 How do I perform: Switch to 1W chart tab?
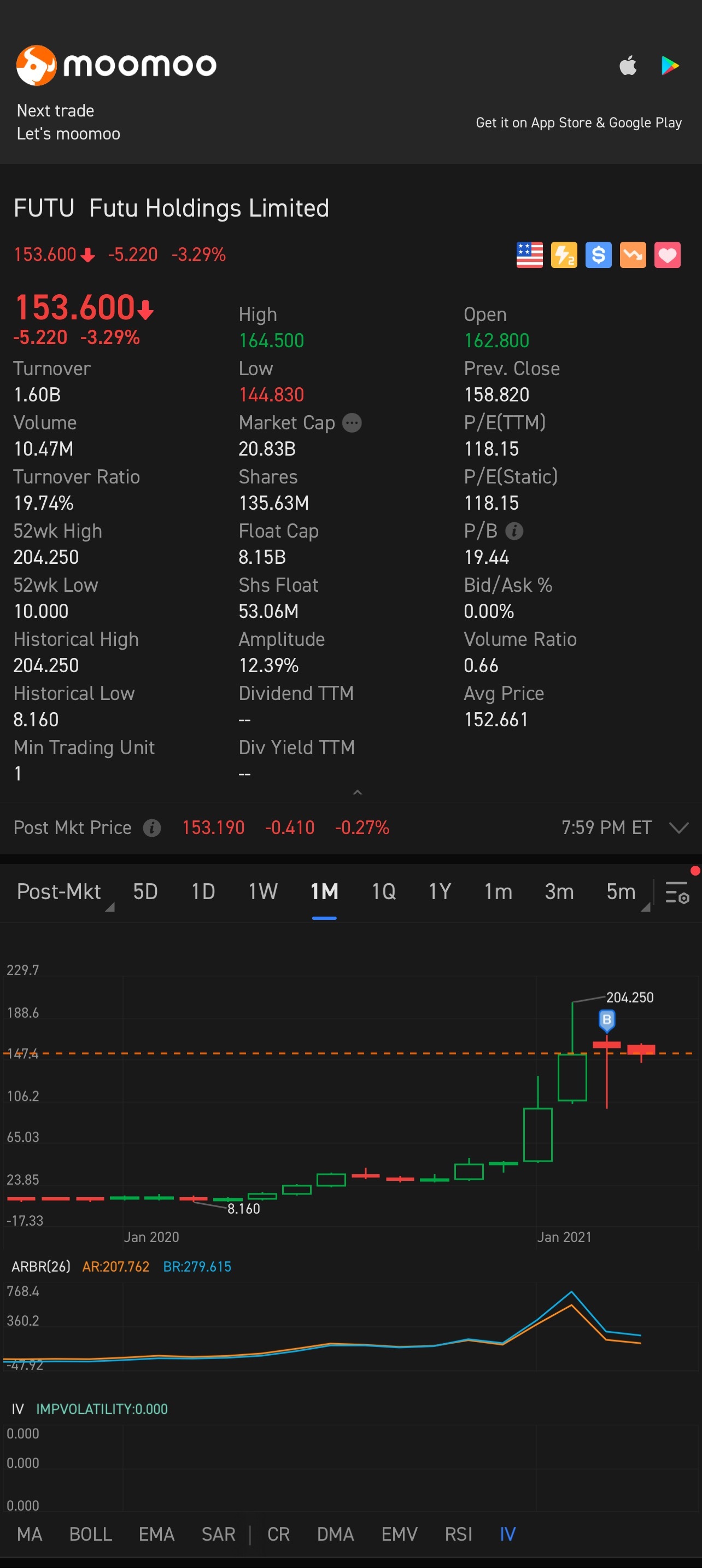click(263, 891)
